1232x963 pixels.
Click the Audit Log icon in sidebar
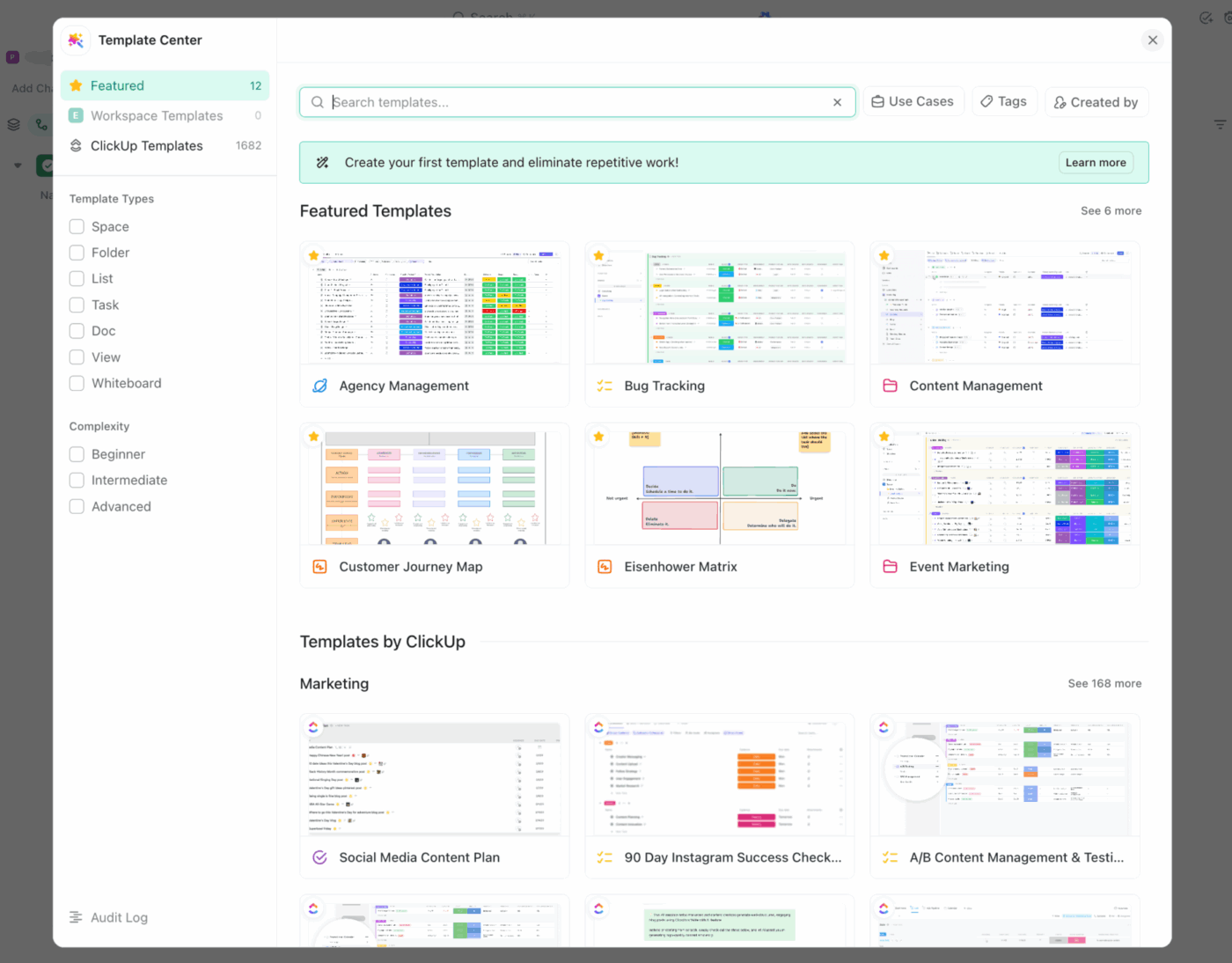[76, 917]
